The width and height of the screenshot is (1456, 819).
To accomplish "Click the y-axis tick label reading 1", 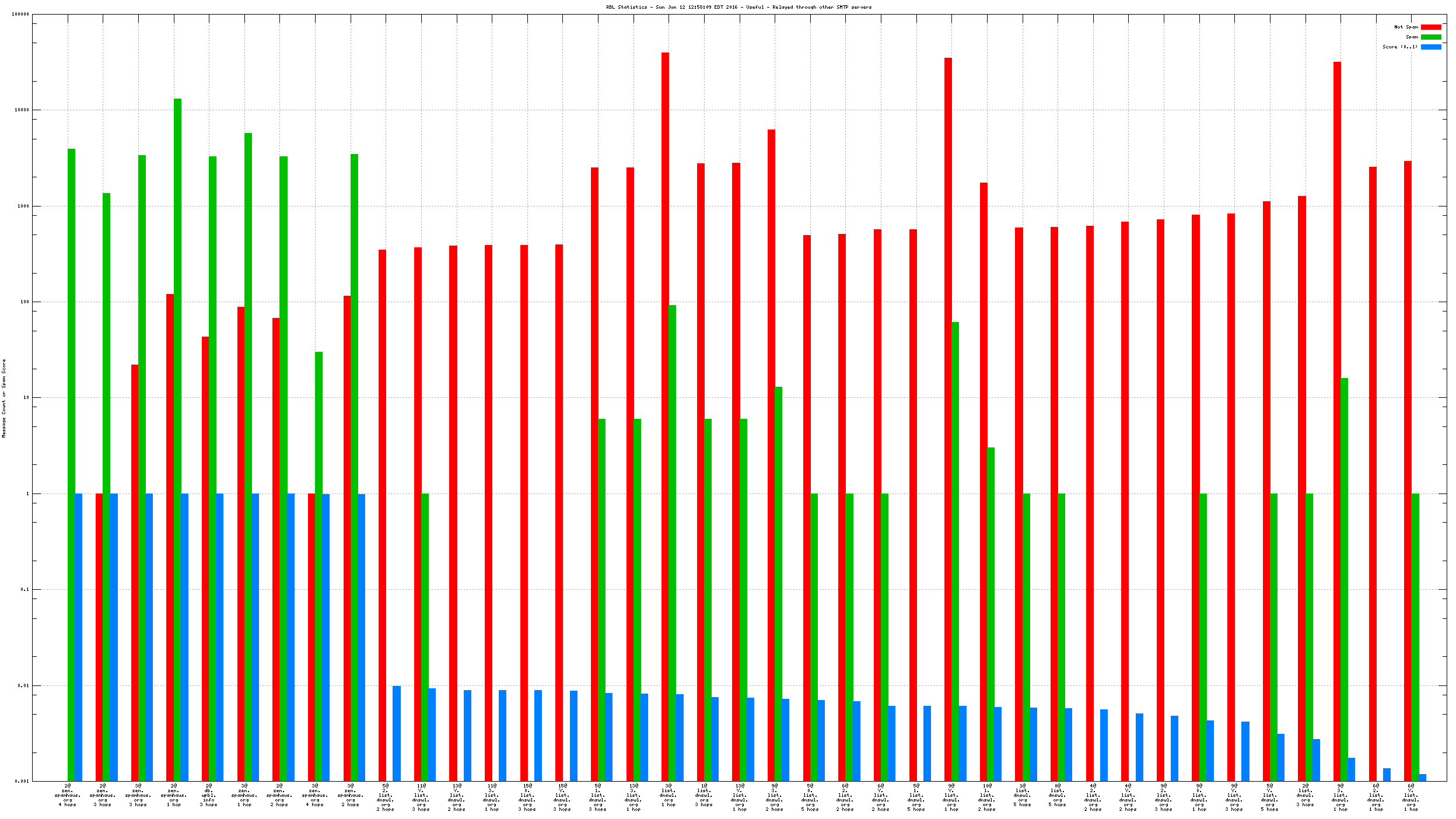I will [x=27, y=494].
